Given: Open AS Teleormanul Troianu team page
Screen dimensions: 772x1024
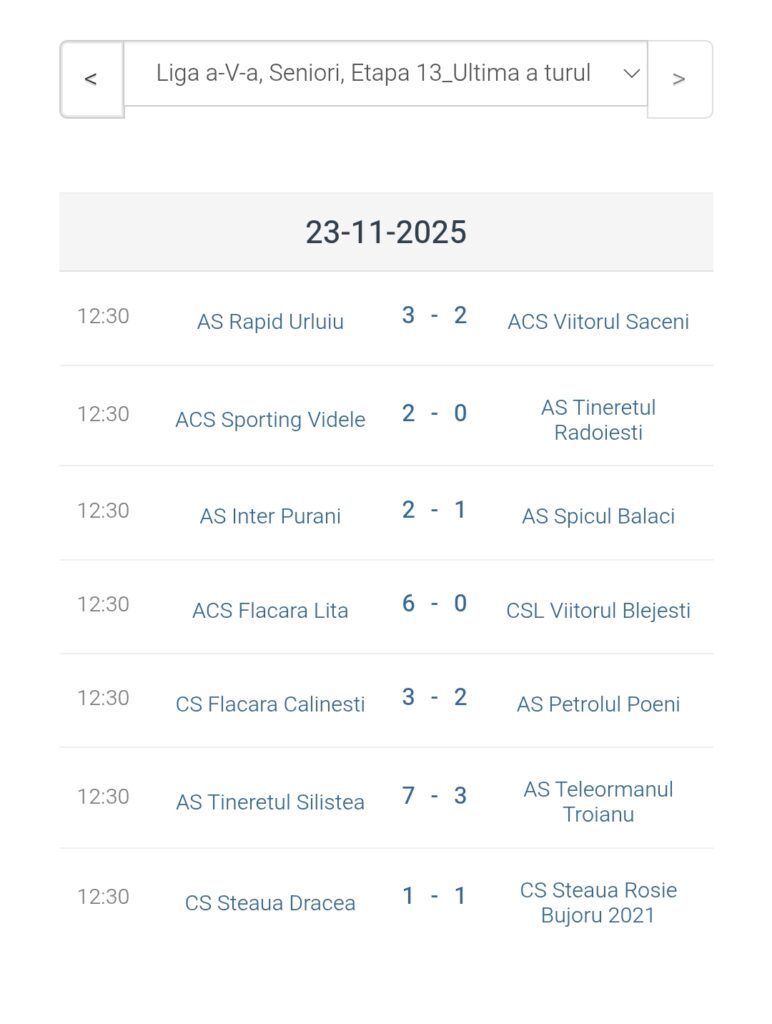Looking at the screenshot, I should (x=598, y=802).
